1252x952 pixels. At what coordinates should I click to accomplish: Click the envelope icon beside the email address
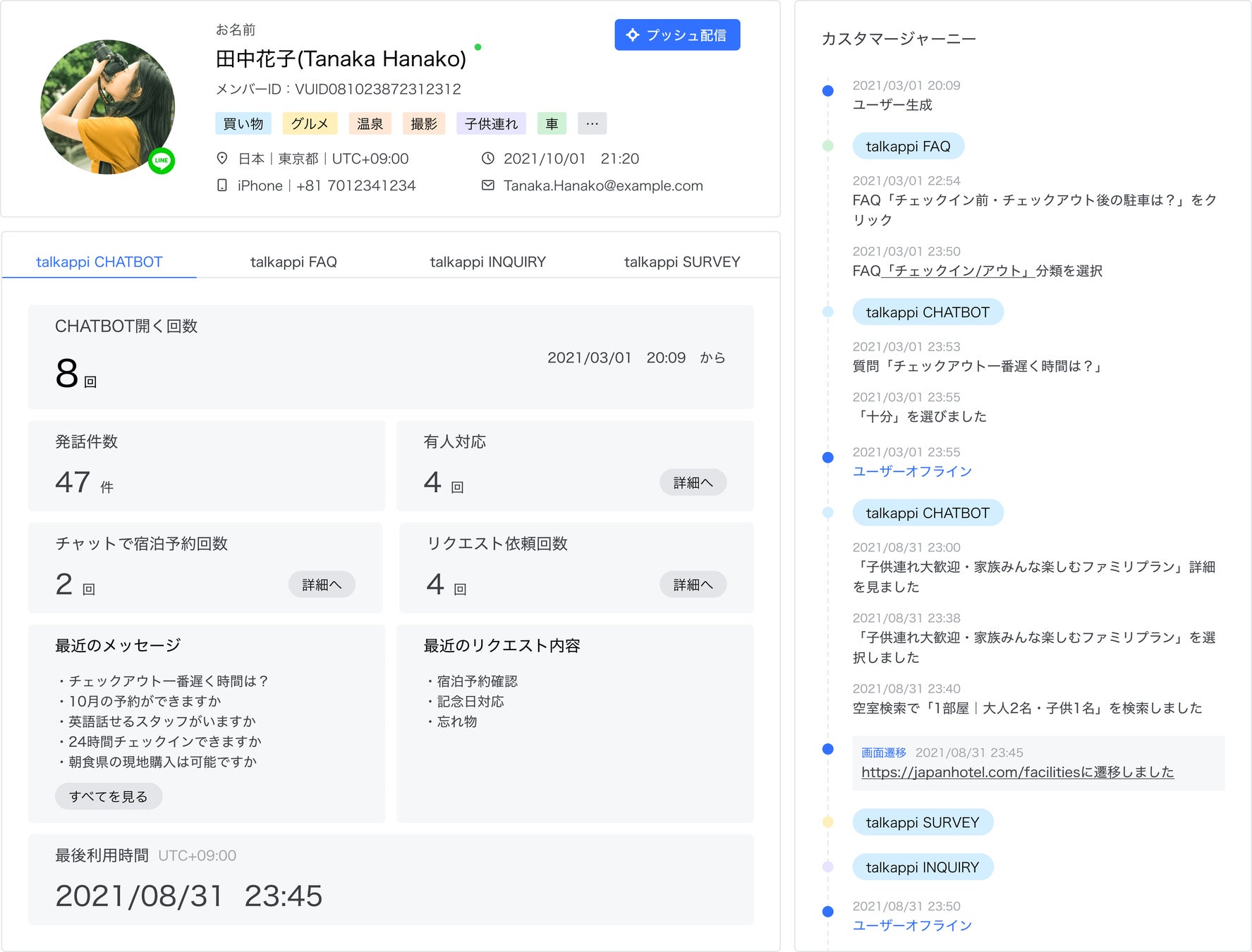[x=487, y=185]
